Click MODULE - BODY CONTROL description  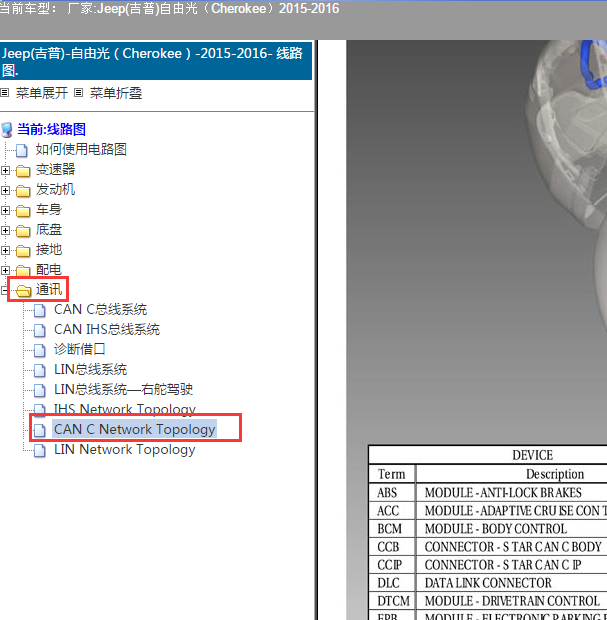pyautogui.click(x=496, y=529)
